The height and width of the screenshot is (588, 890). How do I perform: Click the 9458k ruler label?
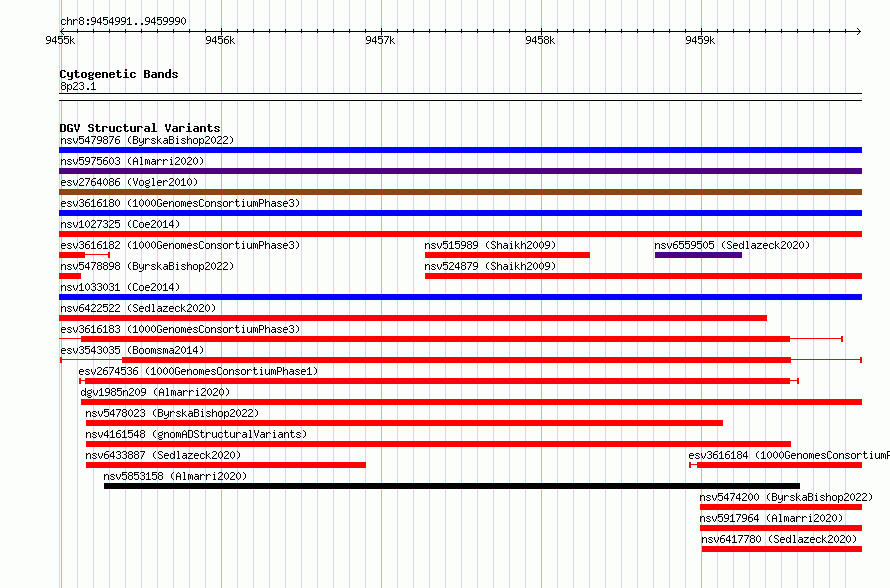[x=540, y=40]
